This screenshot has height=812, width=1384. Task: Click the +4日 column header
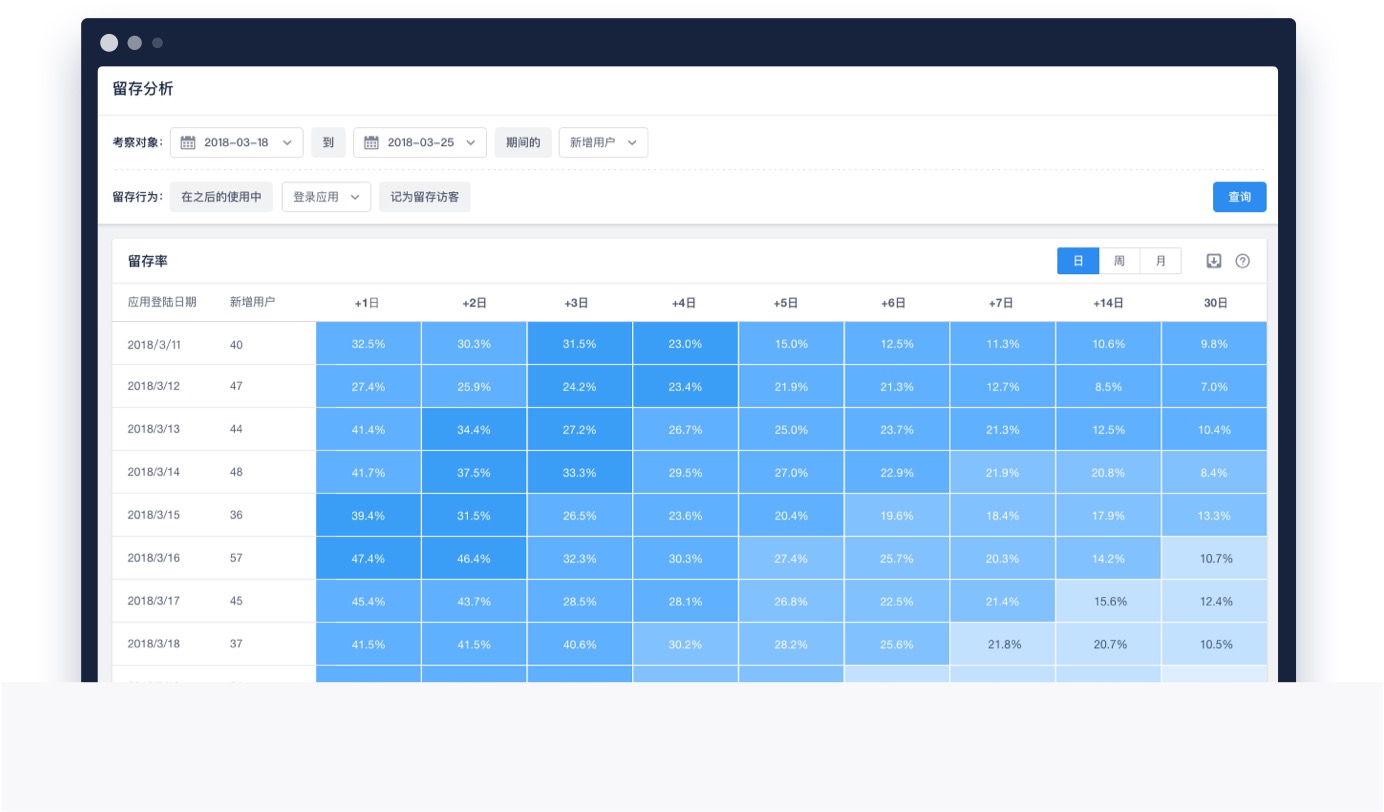684,303
